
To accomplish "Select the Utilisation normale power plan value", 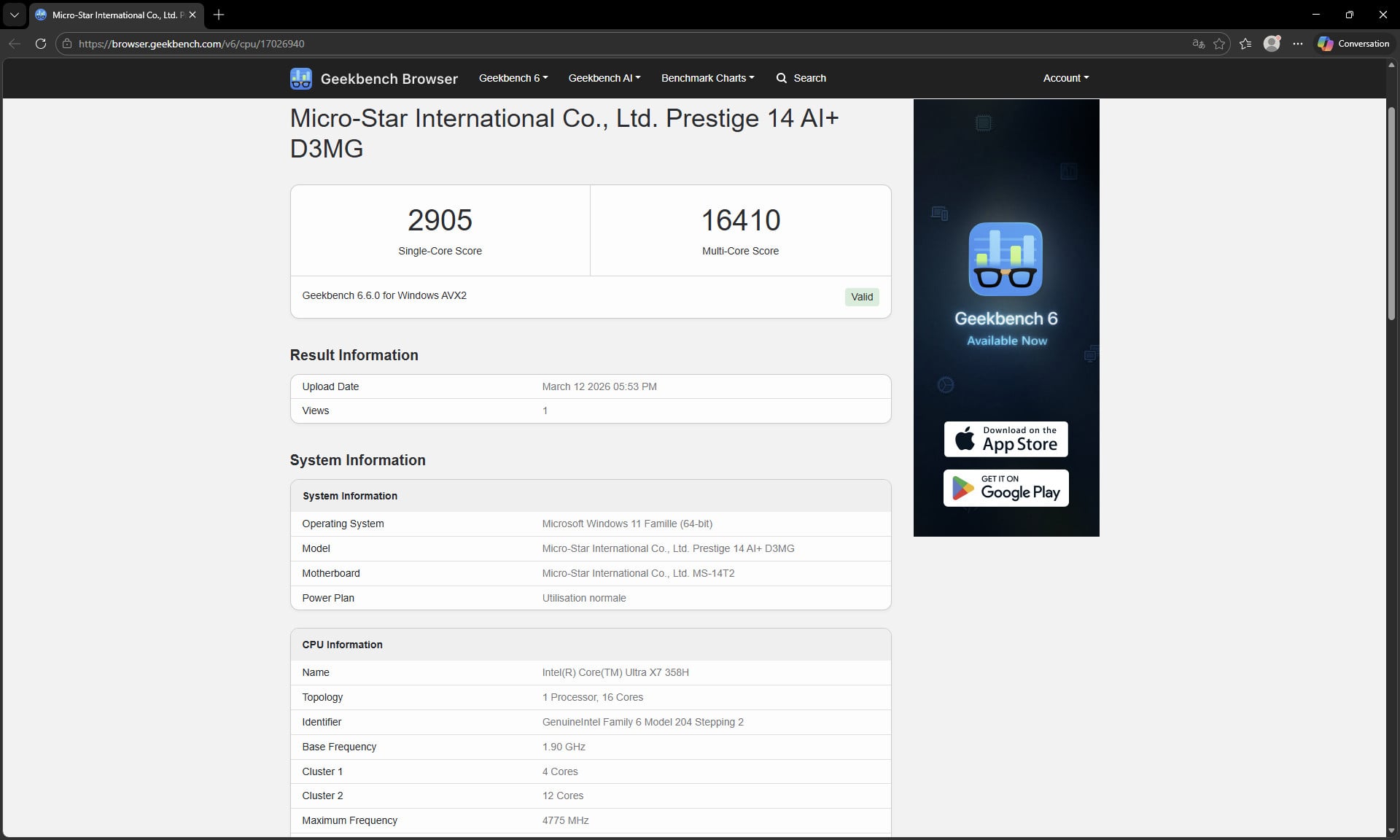I will [584, 598].
